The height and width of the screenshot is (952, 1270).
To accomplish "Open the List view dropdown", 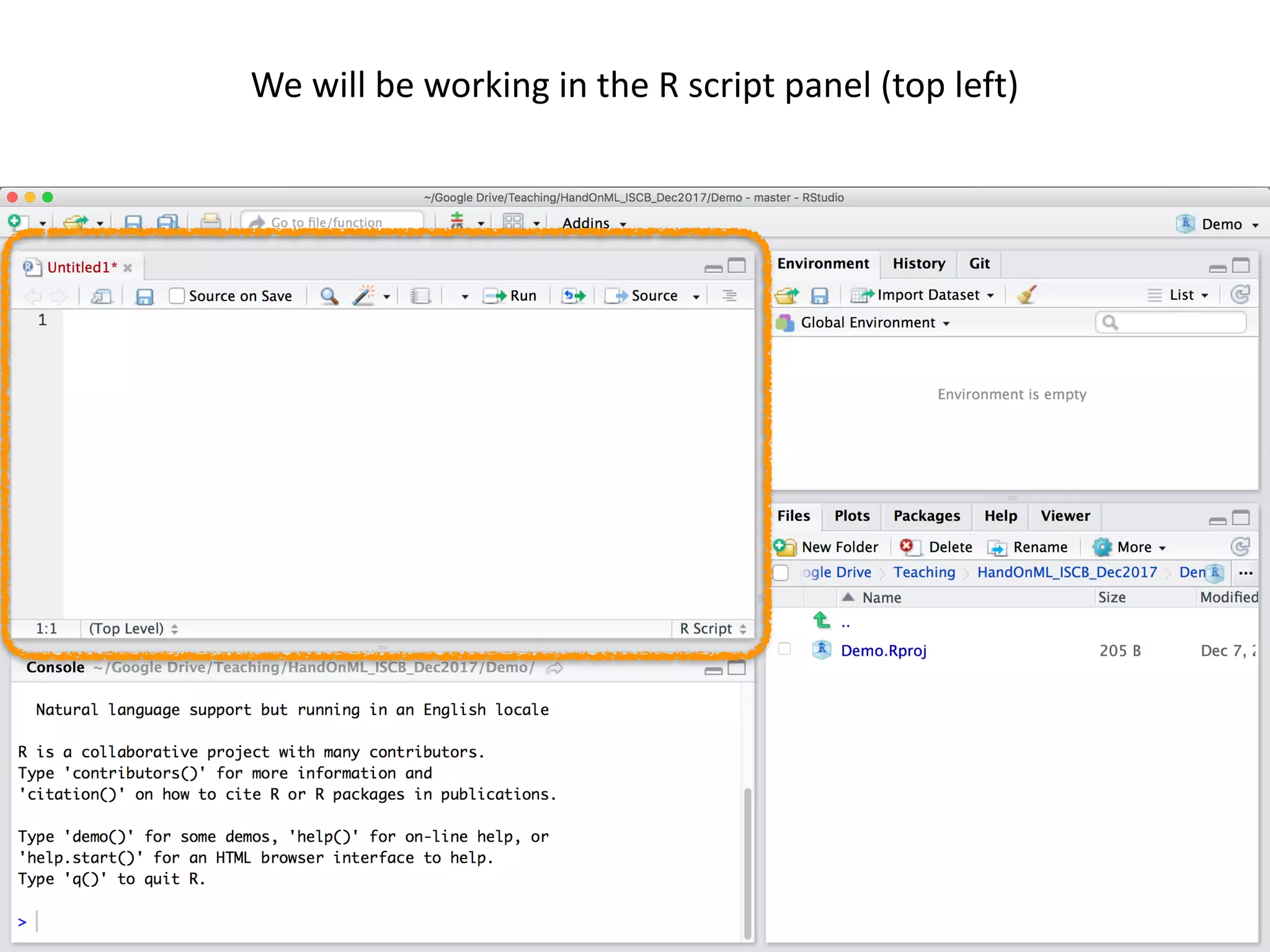I will click(x=1178, y=295).
